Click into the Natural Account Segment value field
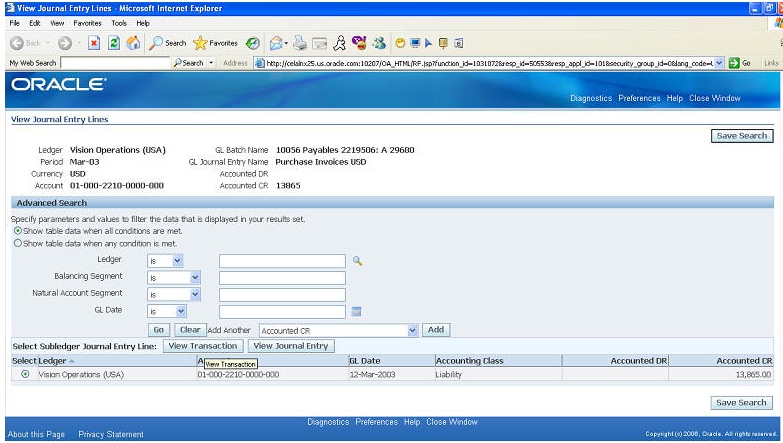This screenshot has height=443, width=783. 282,295
